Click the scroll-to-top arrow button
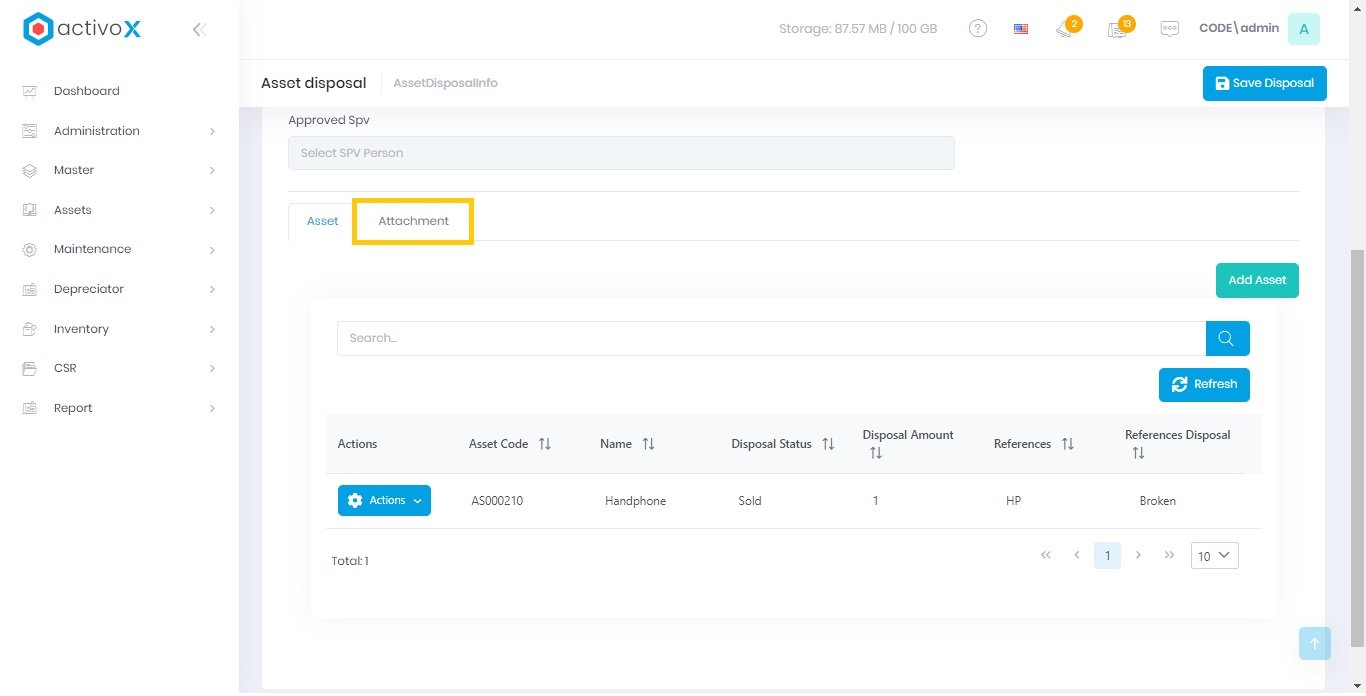Screen dimensions: 1366x696 point(1314,644)
